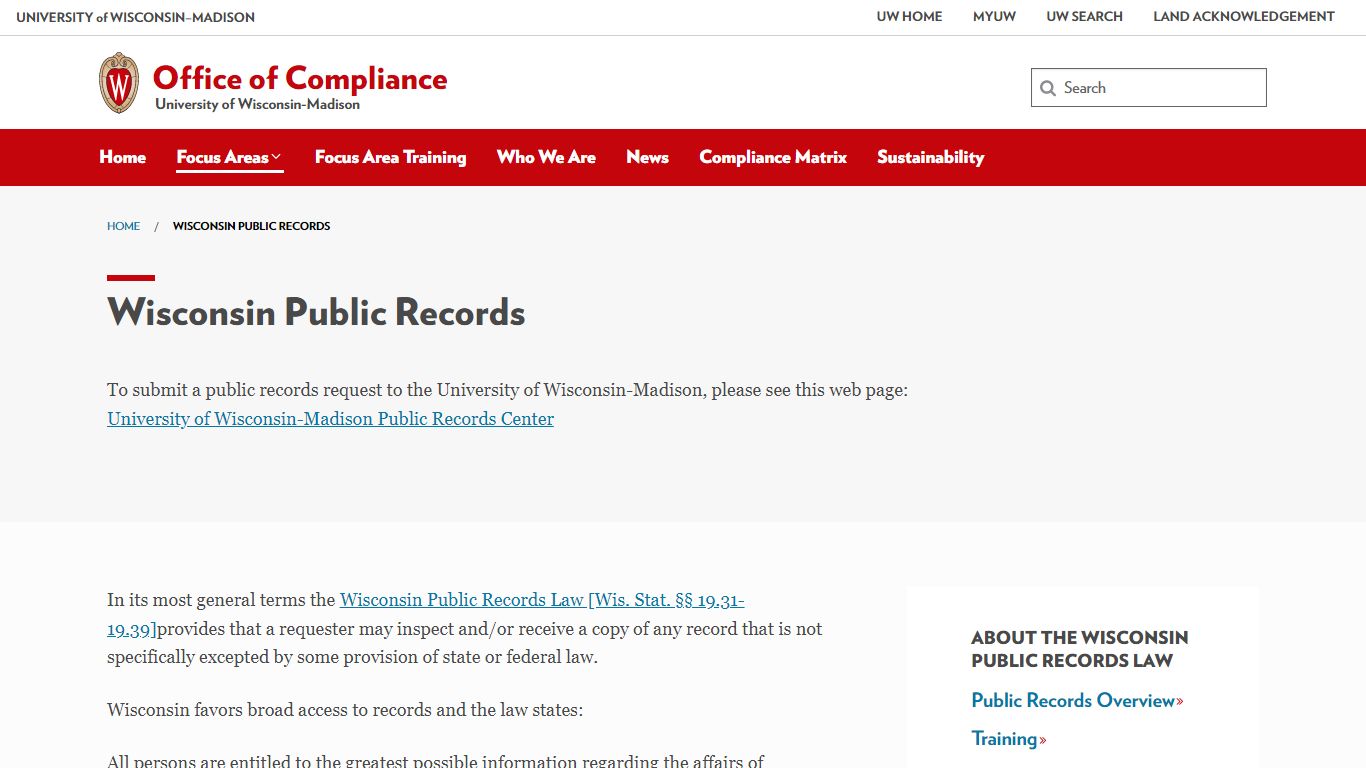The width and height of the screenshot is (1366, 768).
Task: Open Public Records Overview sidebar link
Action: point(1077,701)
